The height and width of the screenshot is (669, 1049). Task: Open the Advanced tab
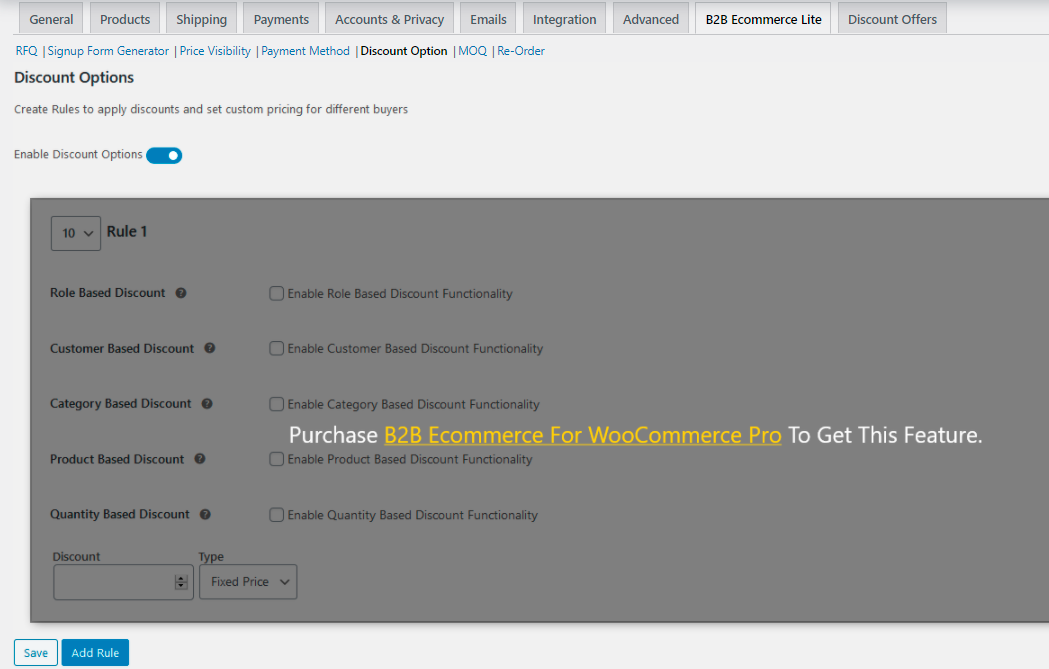point(650,19)
